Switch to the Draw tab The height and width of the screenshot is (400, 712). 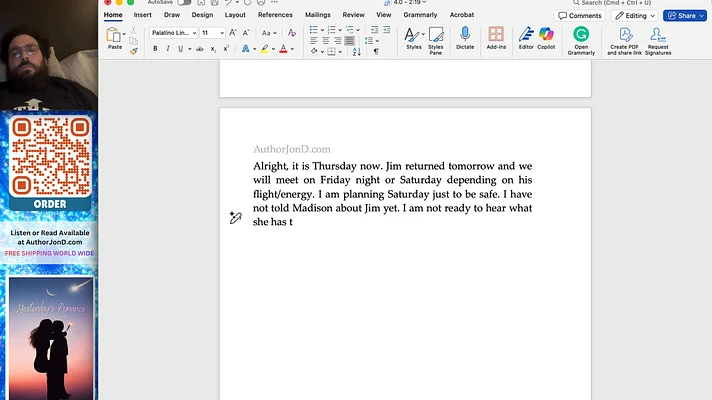click(x=172, y=15)
